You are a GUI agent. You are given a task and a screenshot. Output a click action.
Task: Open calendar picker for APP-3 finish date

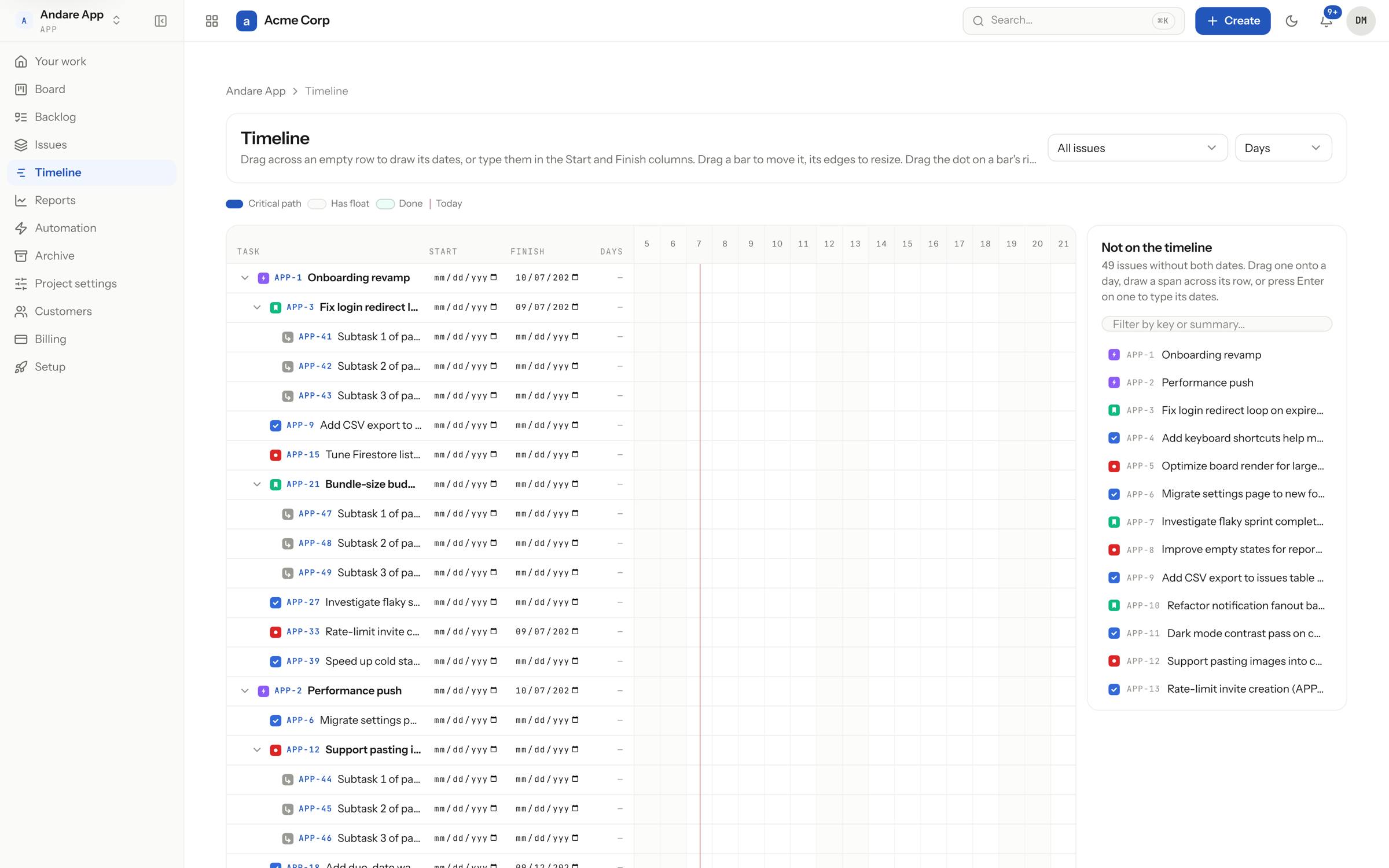(x=575, y=307)
